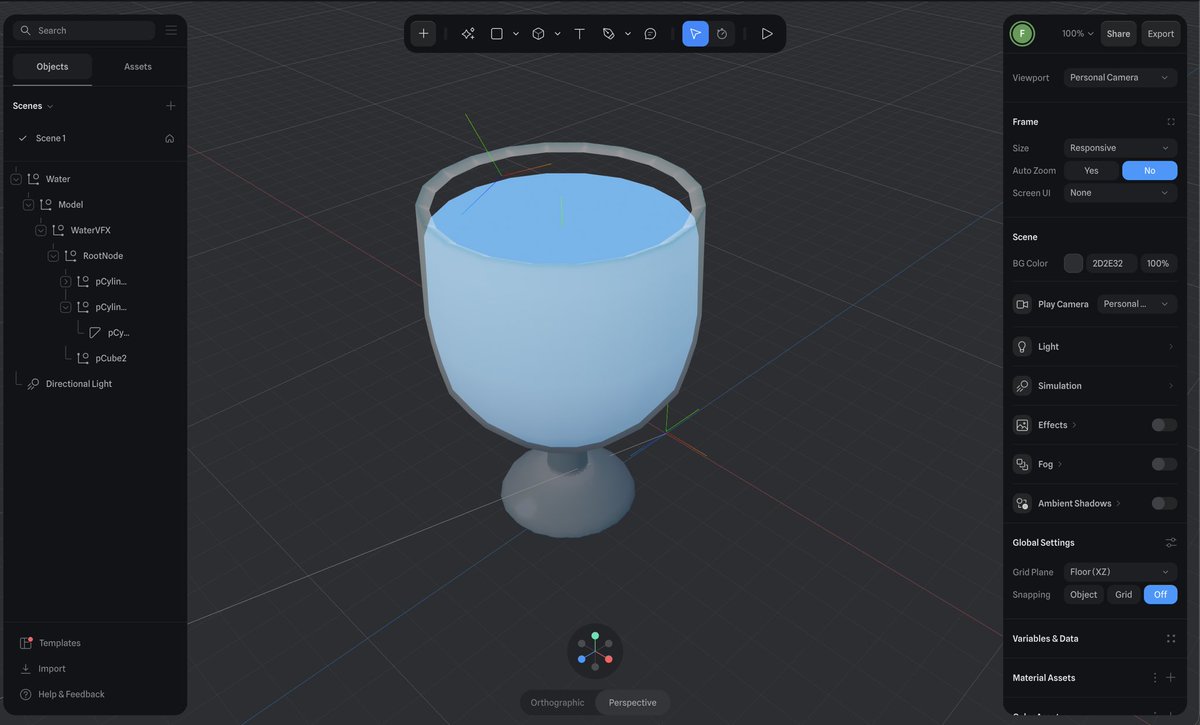The image size is (1200, 725).
Task: Edit the BG Color hex field 2D2E32
Action: point(1112,264)
